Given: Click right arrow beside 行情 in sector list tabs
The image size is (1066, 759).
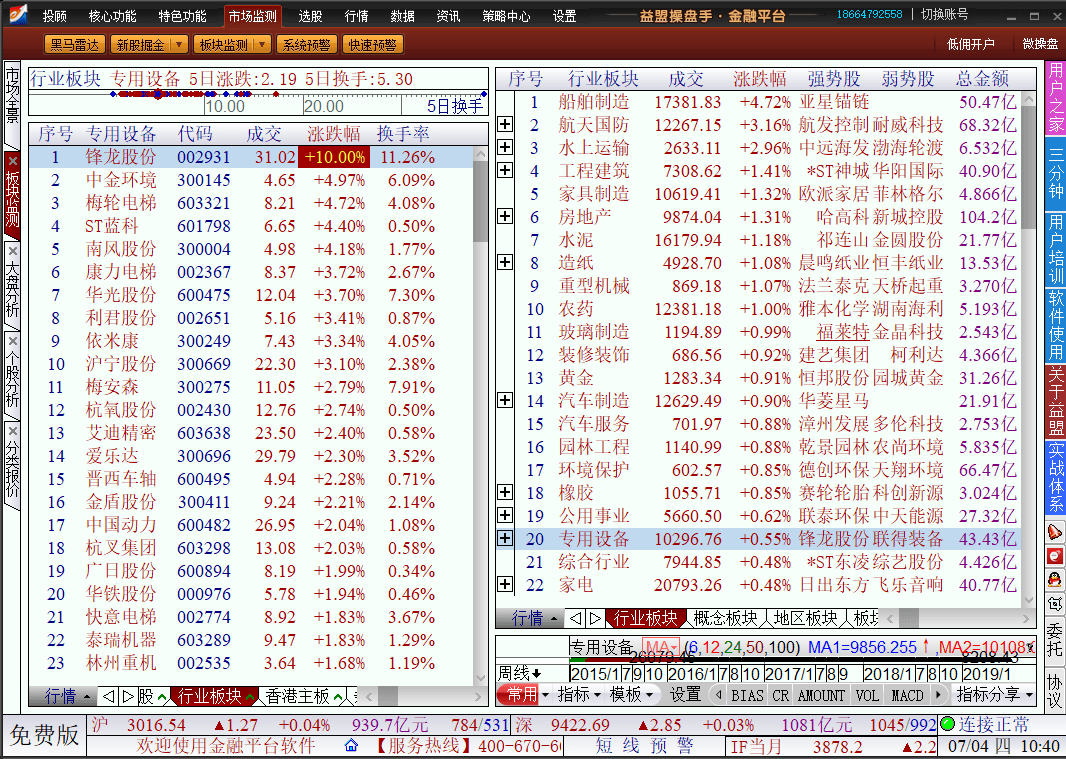Looking at the screenshot, I should 595,618.
